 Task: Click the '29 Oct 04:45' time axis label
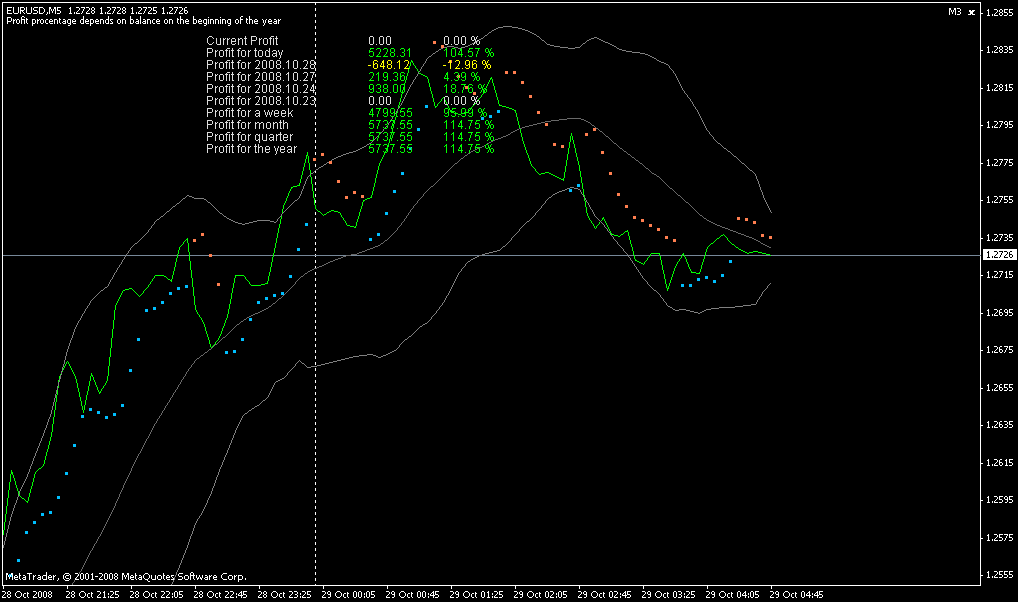[797, 595]
